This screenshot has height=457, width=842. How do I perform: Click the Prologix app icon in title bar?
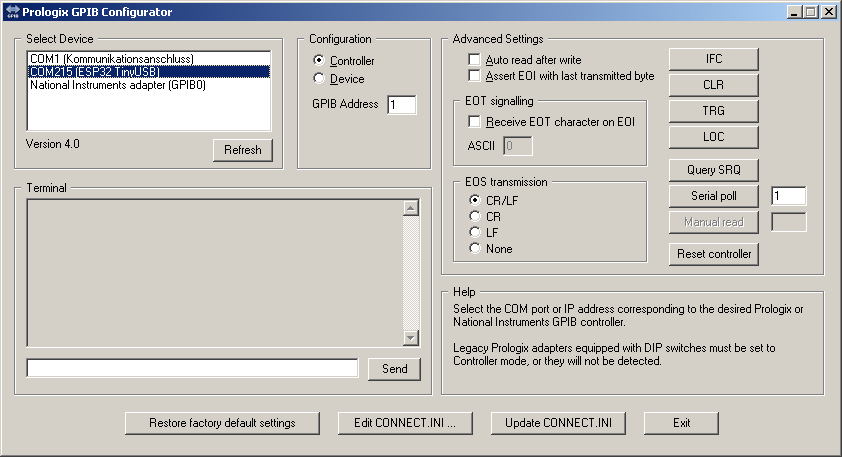click(x=12, y=12)
